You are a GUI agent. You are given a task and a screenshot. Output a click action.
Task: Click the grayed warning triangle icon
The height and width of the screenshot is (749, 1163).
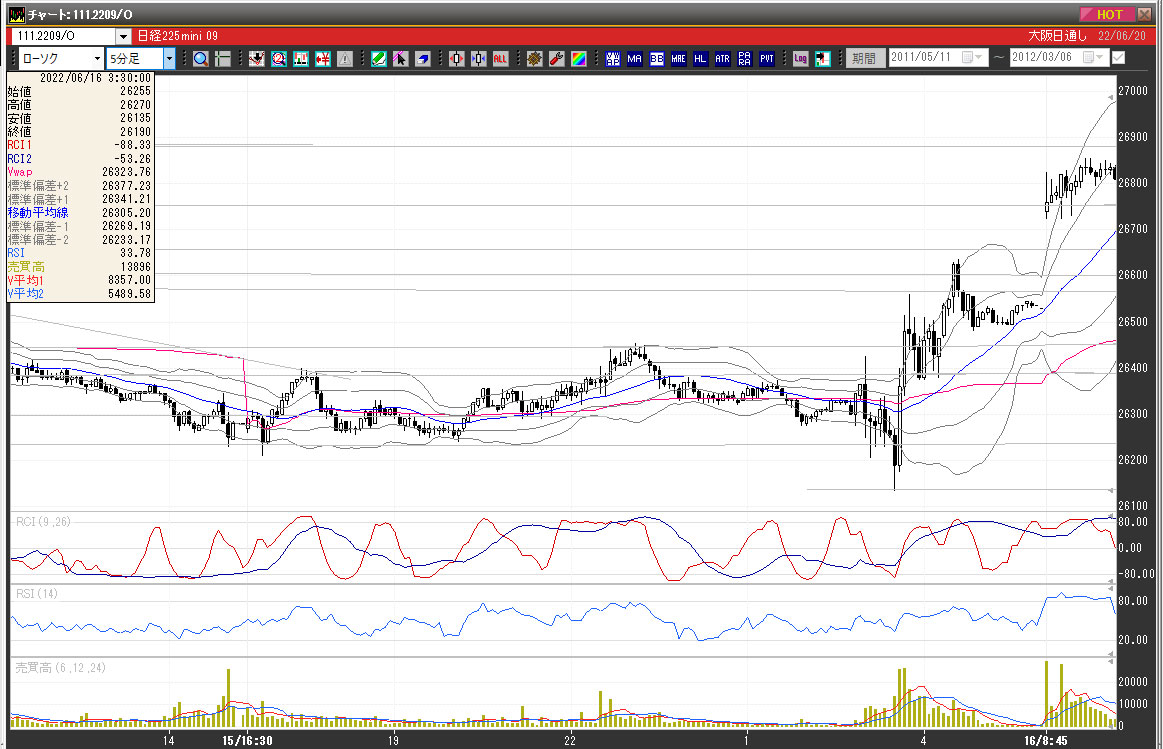pos(345,59)
